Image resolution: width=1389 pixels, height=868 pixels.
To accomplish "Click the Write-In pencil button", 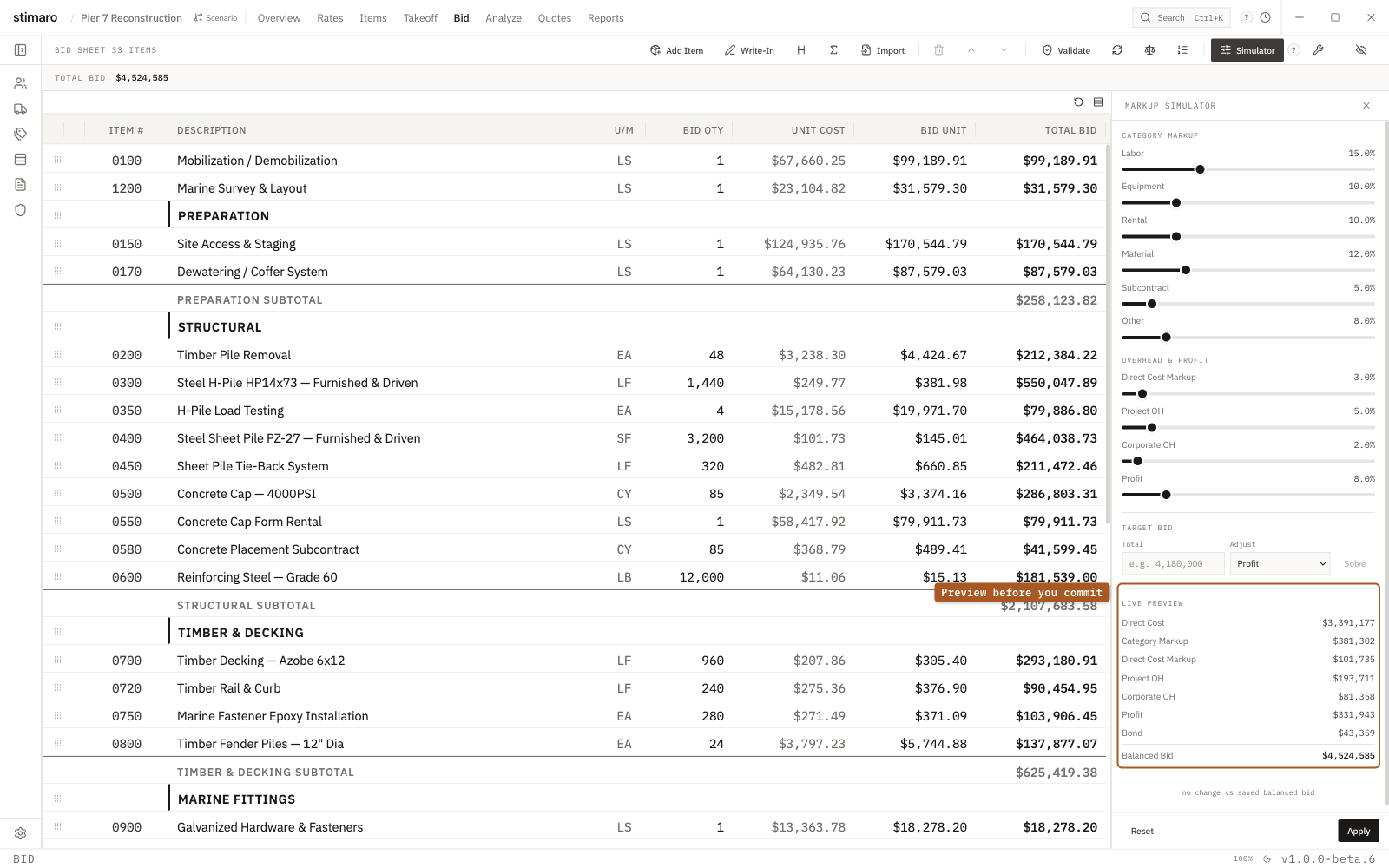I will point(749,50).
